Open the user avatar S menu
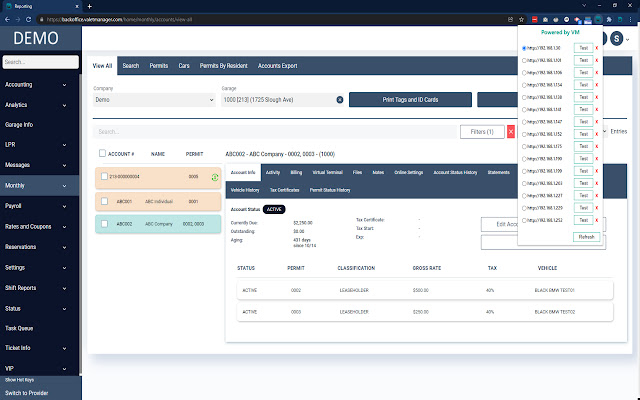This screenshot has height=400, width=640. point(616,39)
